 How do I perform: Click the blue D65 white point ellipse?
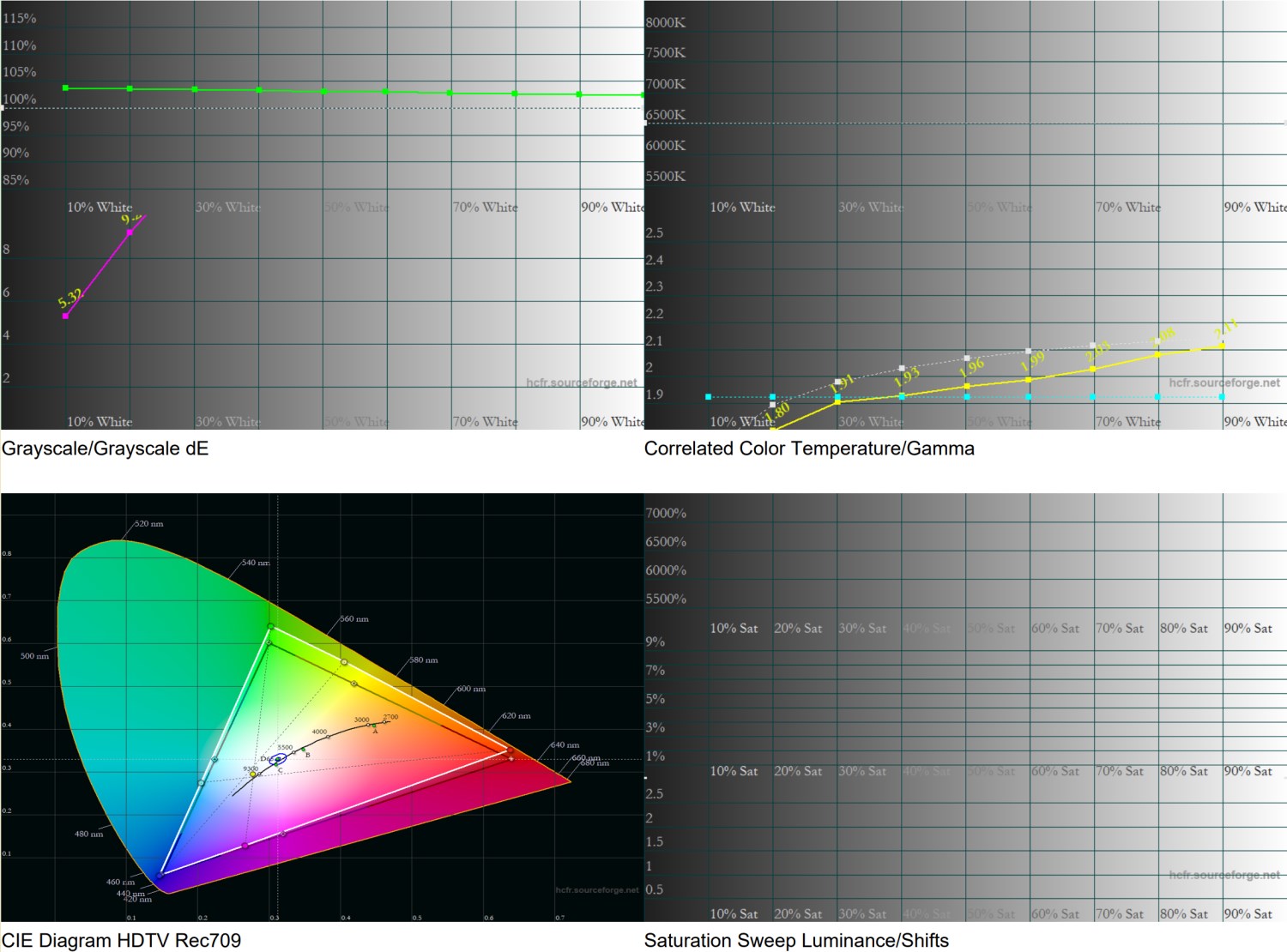click(279, 759)
